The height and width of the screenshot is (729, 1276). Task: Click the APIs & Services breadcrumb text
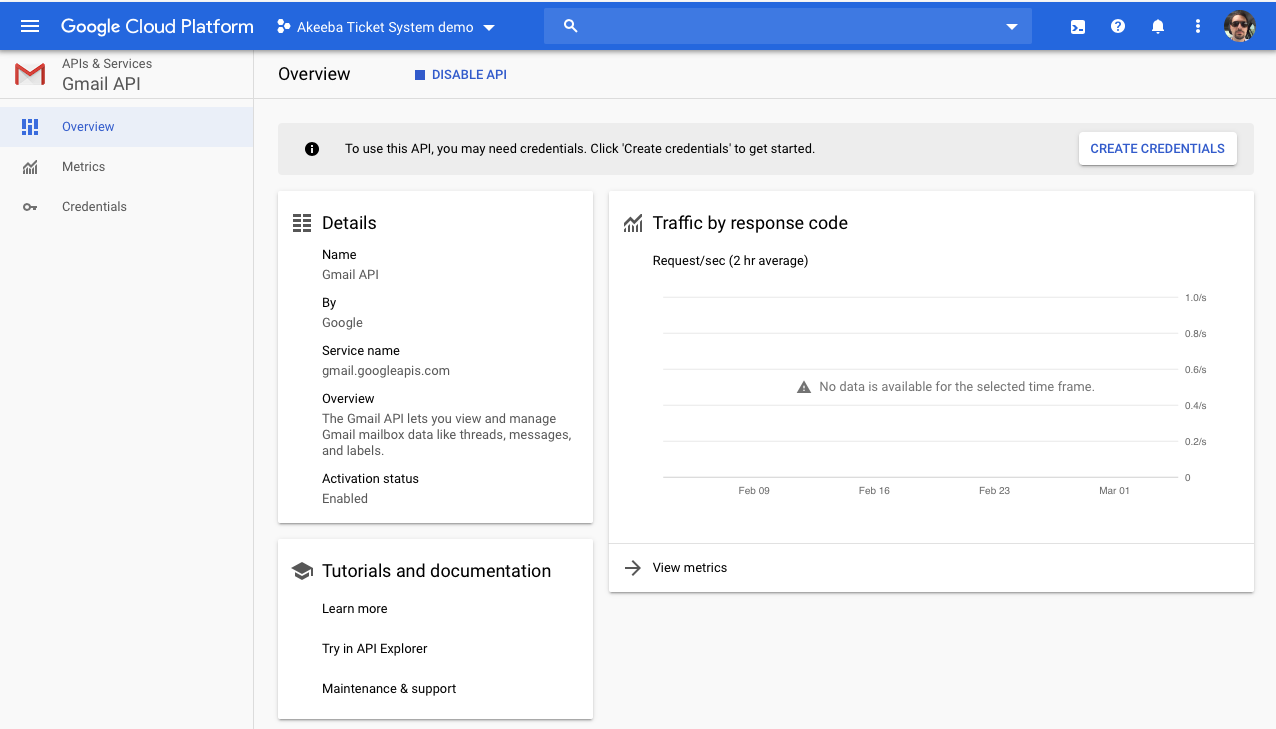[x=107, y=64]
